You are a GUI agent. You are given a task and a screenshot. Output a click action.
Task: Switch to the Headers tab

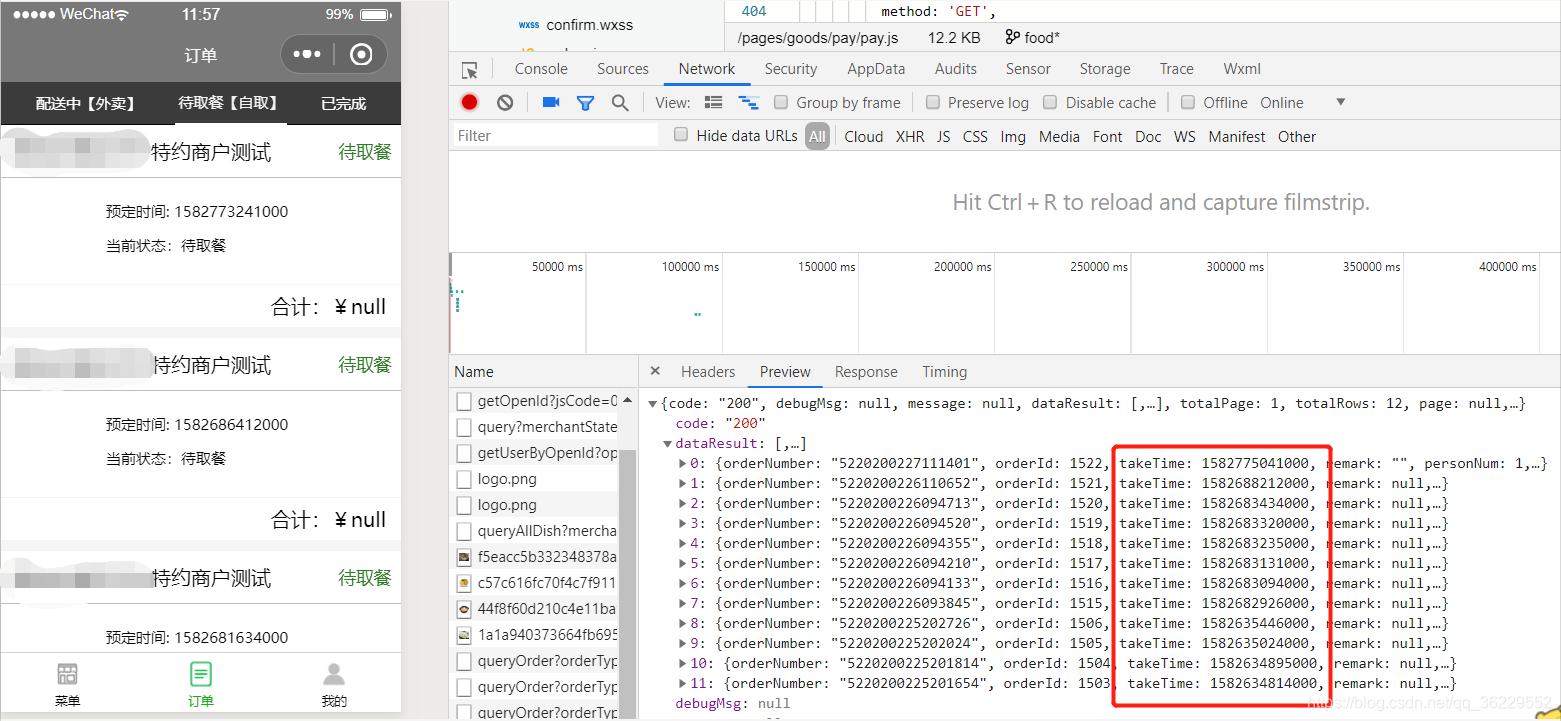coord(708,372)
